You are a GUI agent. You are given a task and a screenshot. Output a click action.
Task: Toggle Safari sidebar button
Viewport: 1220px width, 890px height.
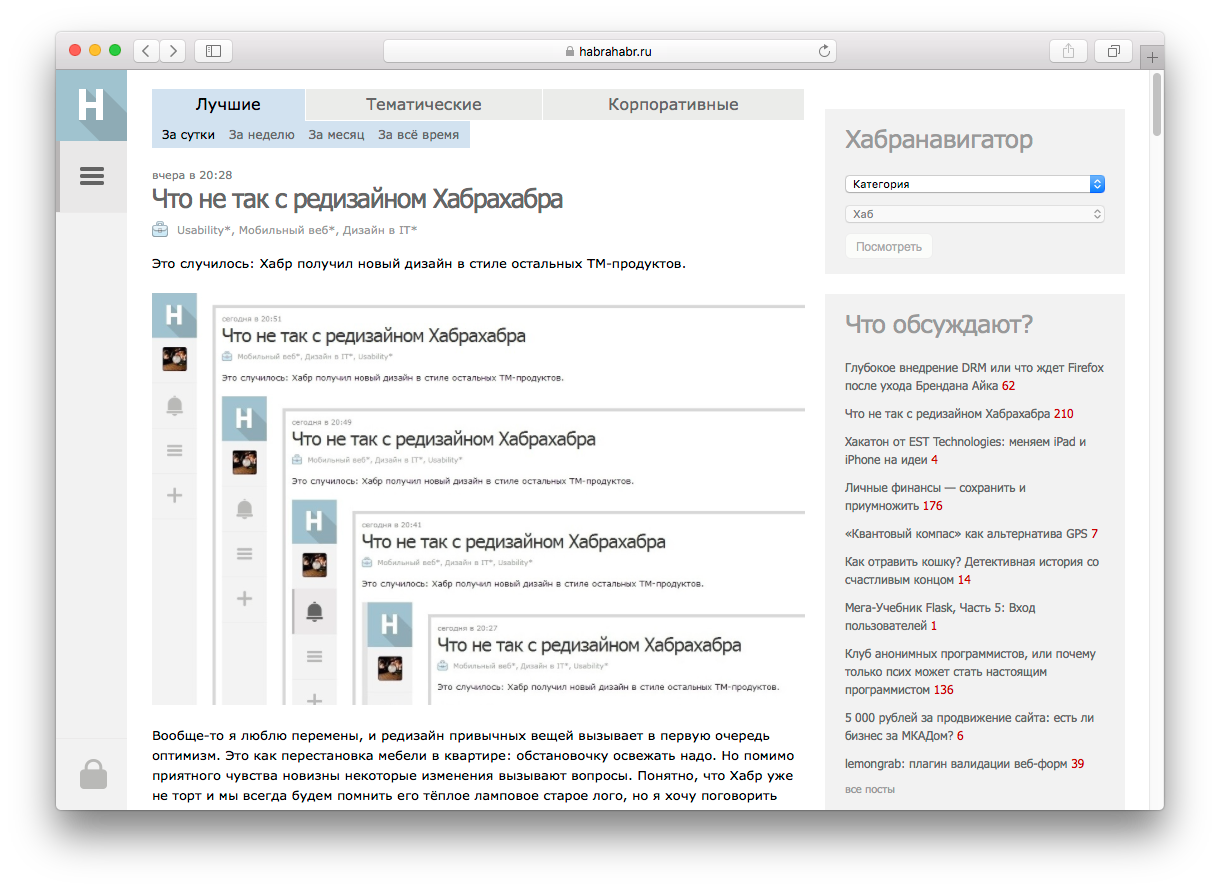[x=213, y=51]
